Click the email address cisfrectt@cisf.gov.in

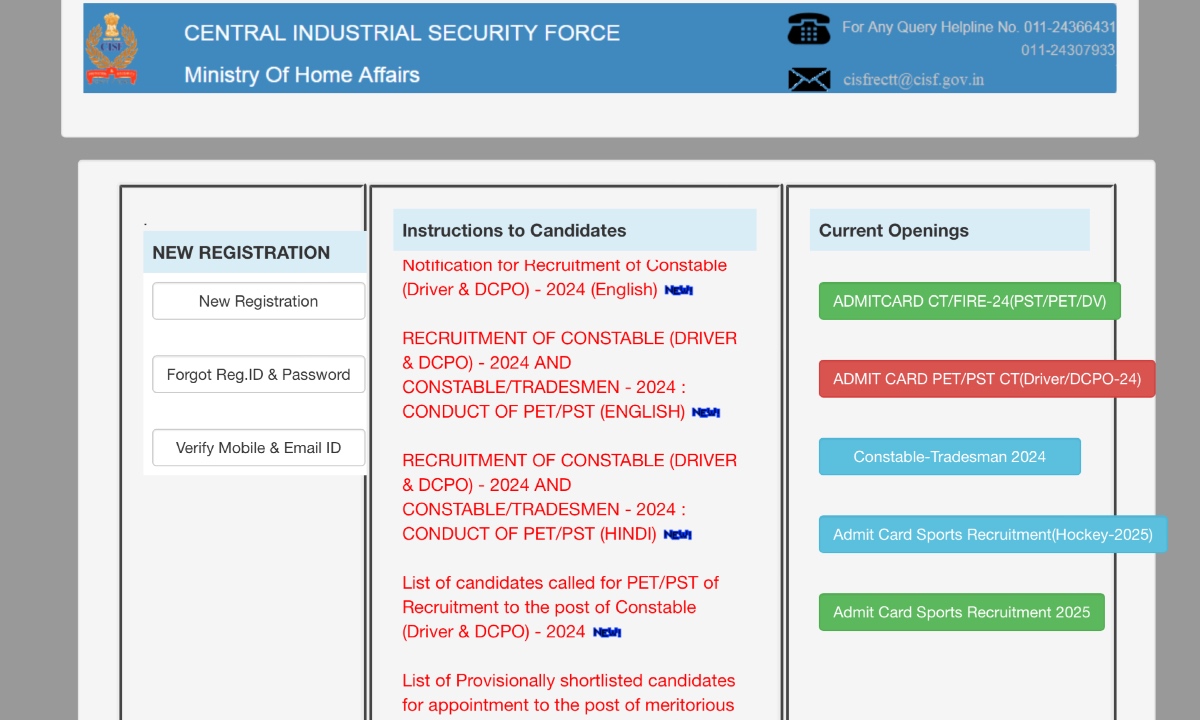point(913,80)
